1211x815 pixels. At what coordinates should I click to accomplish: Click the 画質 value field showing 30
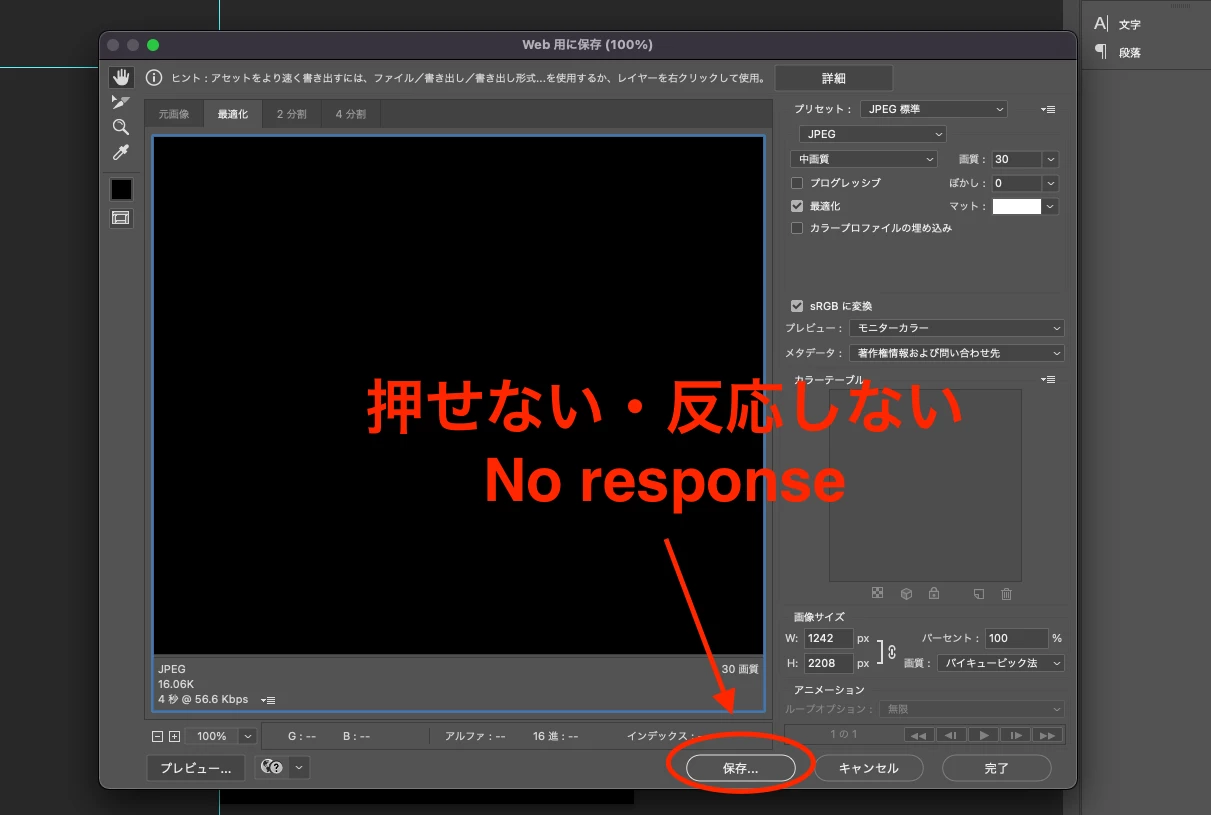pyautogui.click(x=1017, y=159)
